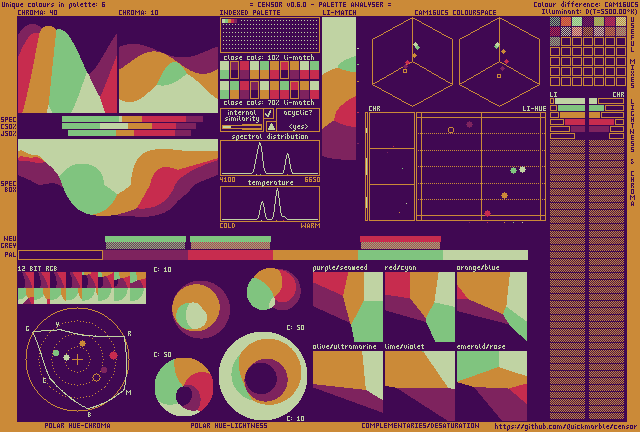Screen dimensions: 640x432
Task: Click the polar hue-chroma wheel center cross
Action: (78, 357)
